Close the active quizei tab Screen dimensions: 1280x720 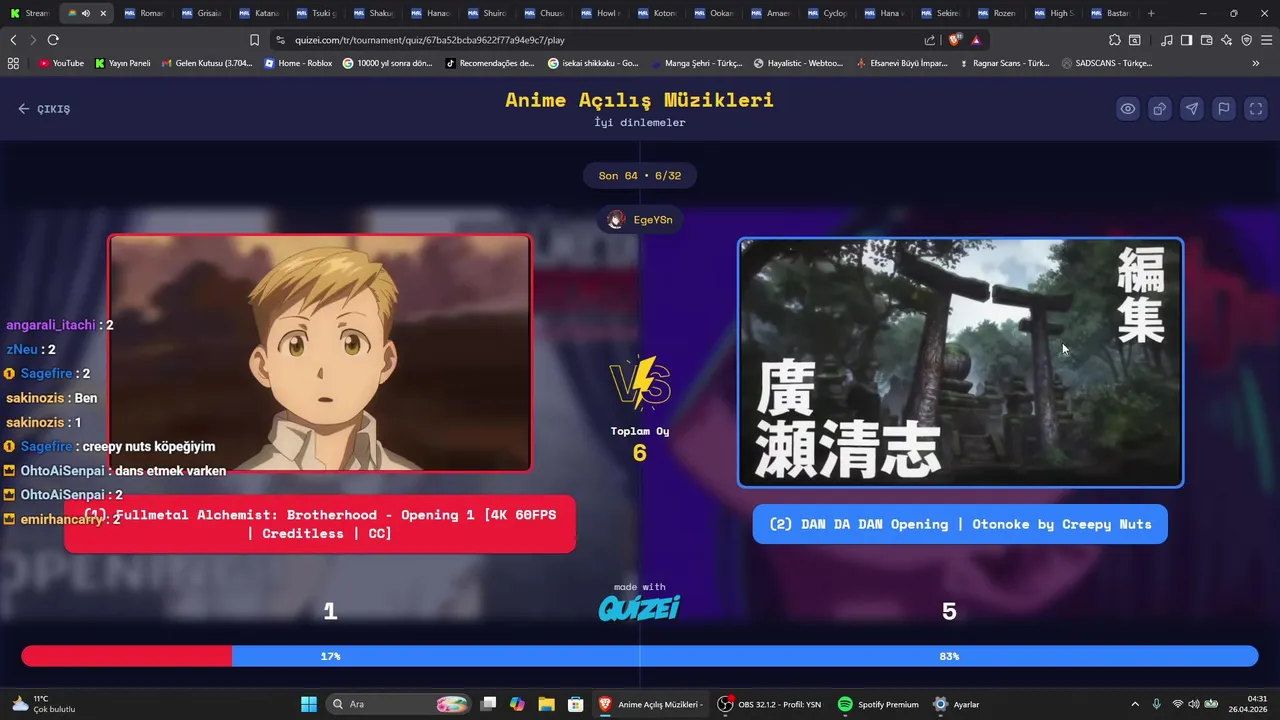coord(103,13)
